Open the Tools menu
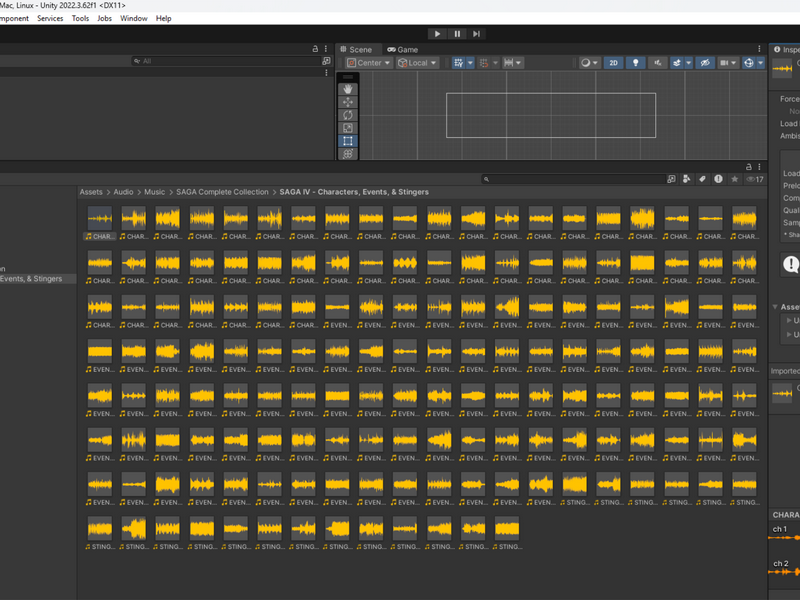 [80, 18]
